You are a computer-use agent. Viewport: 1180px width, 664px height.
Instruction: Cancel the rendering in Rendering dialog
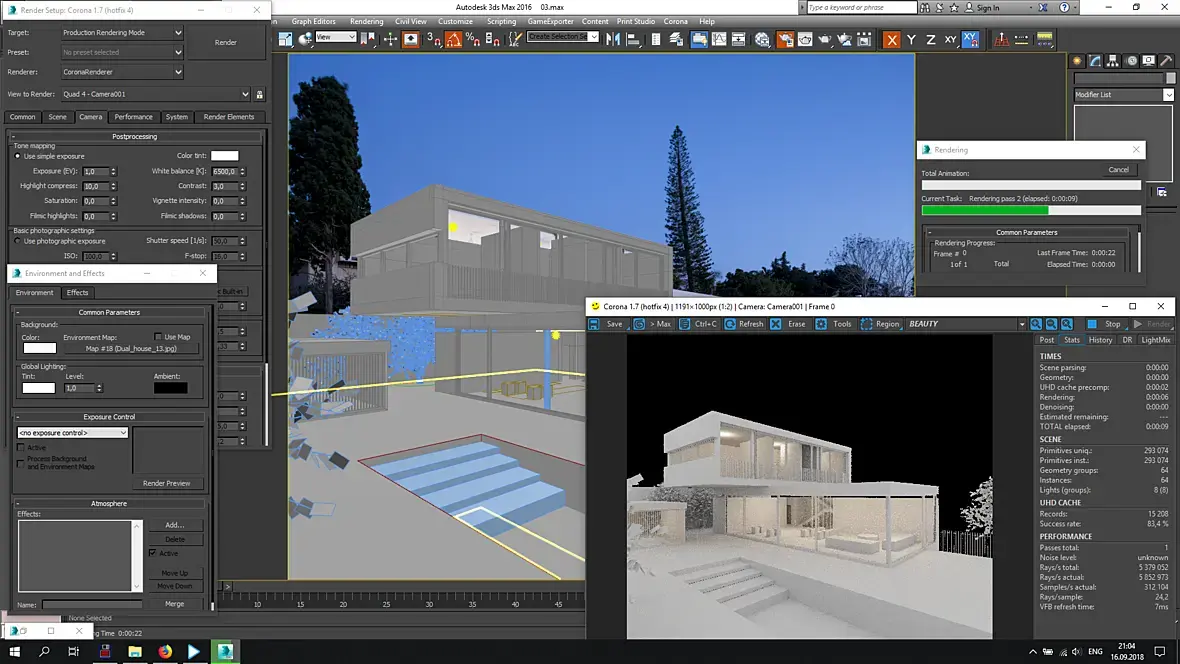click(1118, 170)
